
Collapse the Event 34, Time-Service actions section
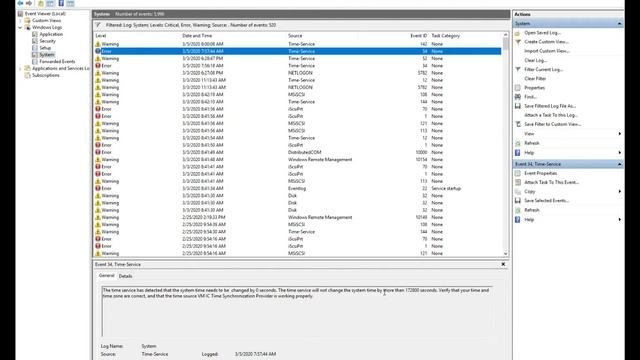tap(619, 164)
